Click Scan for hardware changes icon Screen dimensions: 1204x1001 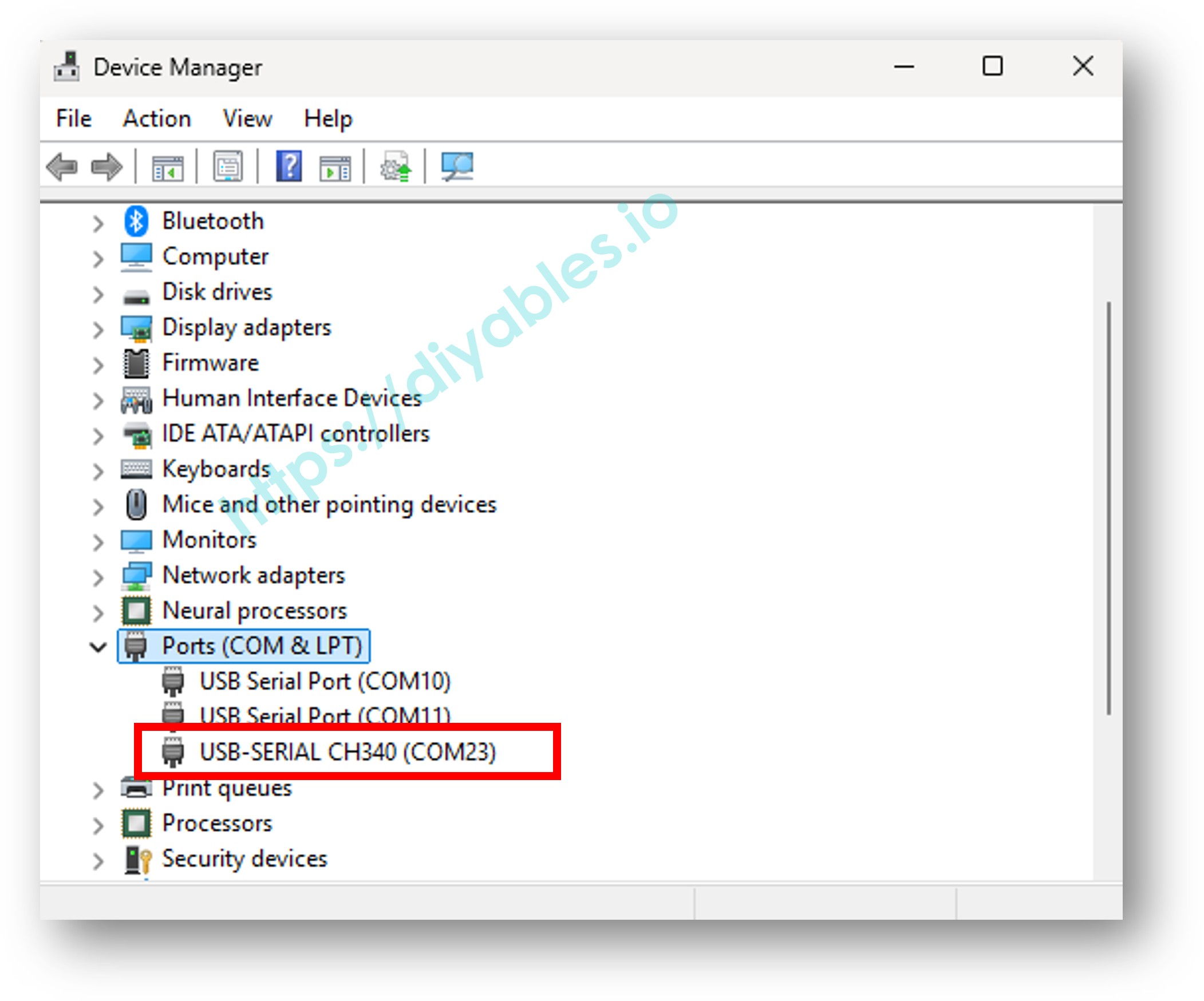click(457, 167)
